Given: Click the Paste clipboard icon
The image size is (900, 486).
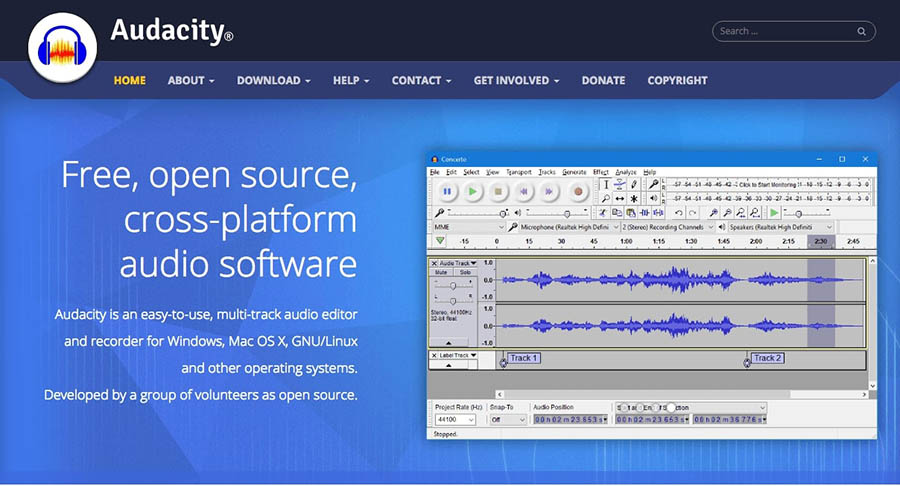Looking at the screenshot, I should pyautogui.click(x=631, y=213).
